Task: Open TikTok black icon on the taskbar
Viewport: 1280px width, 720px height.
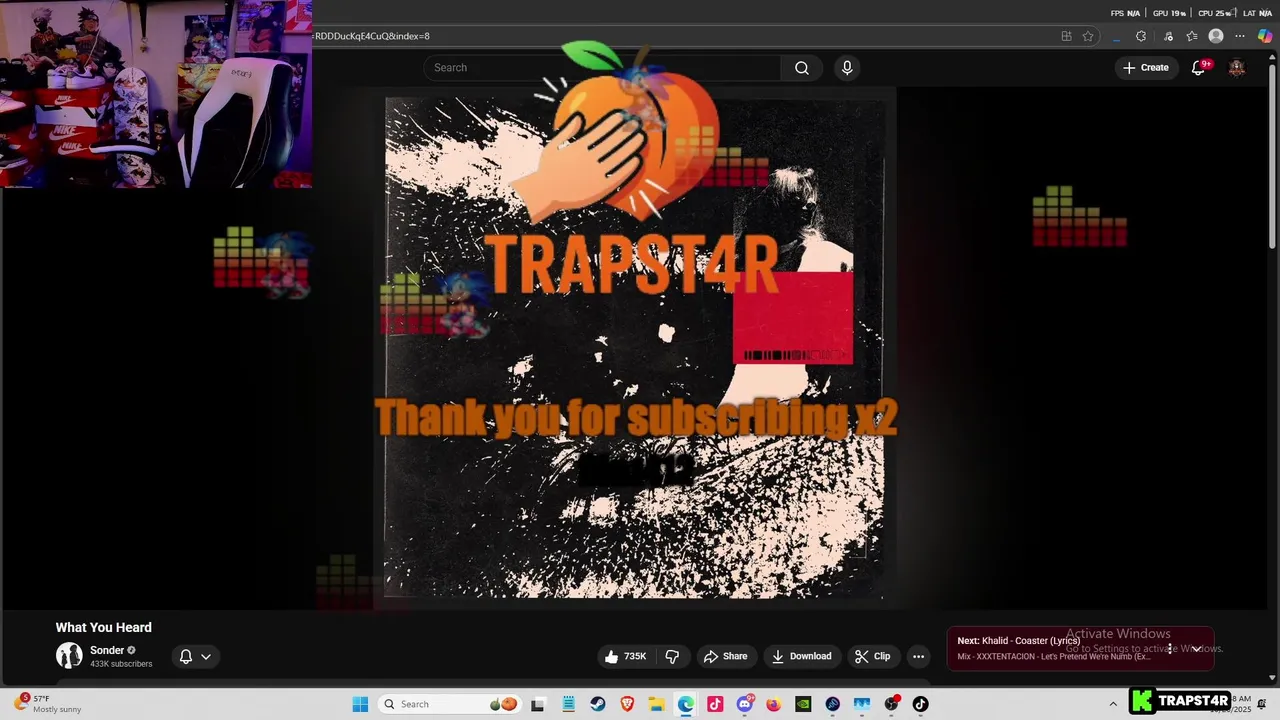Action: 920,704
